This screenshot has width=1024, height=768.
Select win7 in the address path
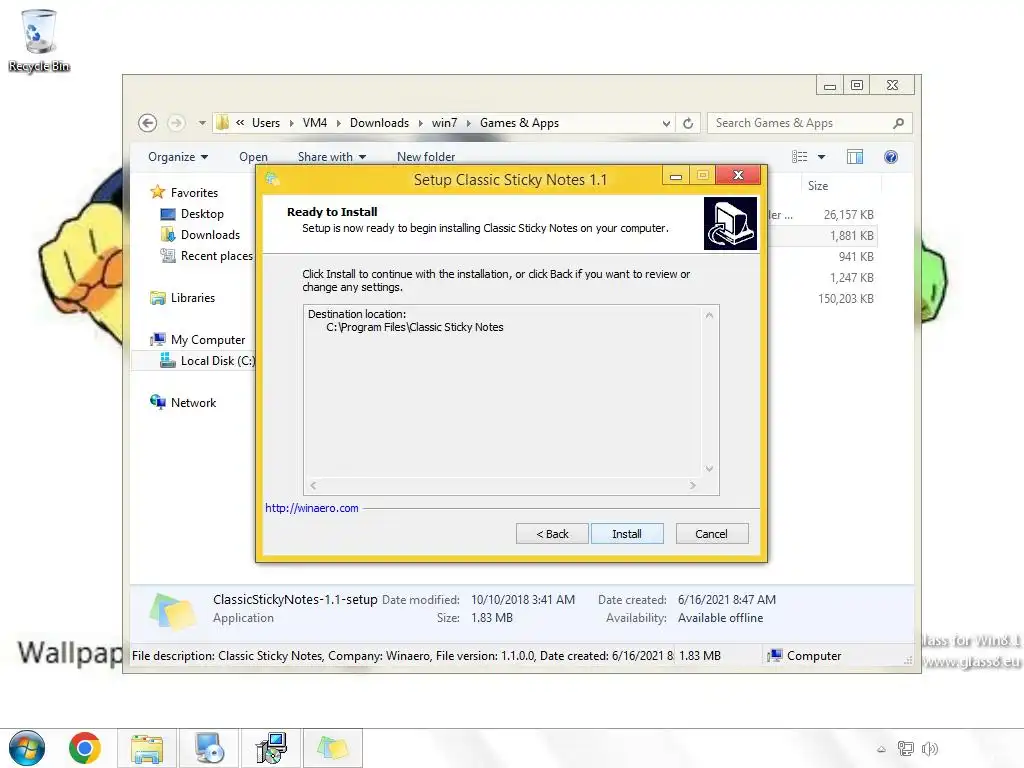pyautogui.click(x=444, y=123)
